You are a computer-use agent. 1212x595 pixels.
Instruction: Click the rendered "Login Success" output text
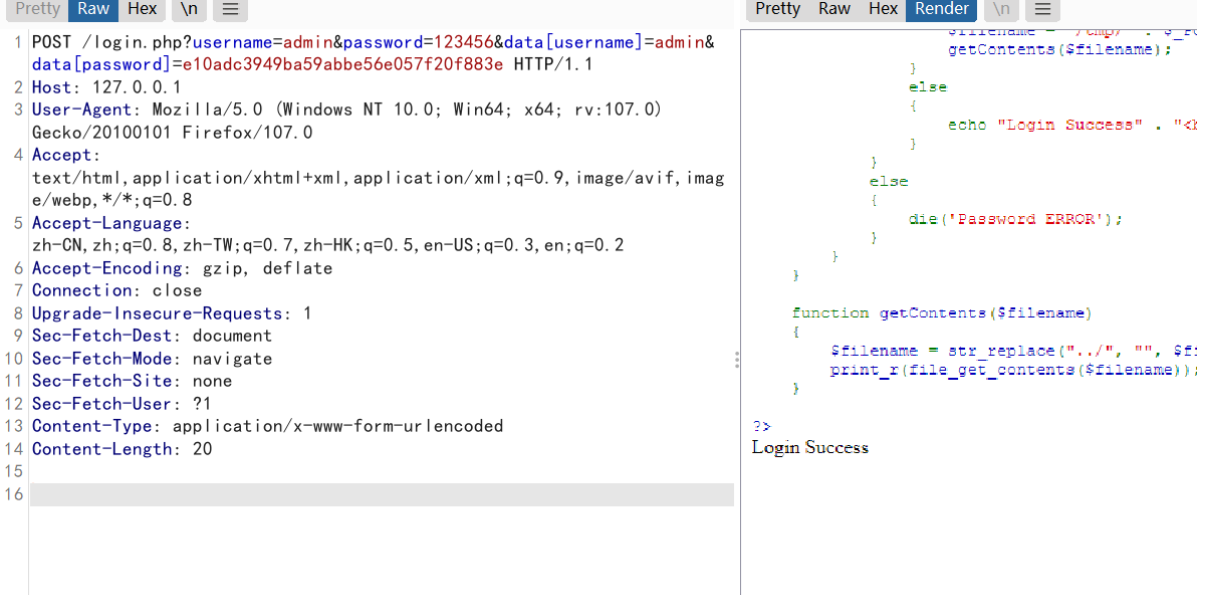(x=810, y=447)
